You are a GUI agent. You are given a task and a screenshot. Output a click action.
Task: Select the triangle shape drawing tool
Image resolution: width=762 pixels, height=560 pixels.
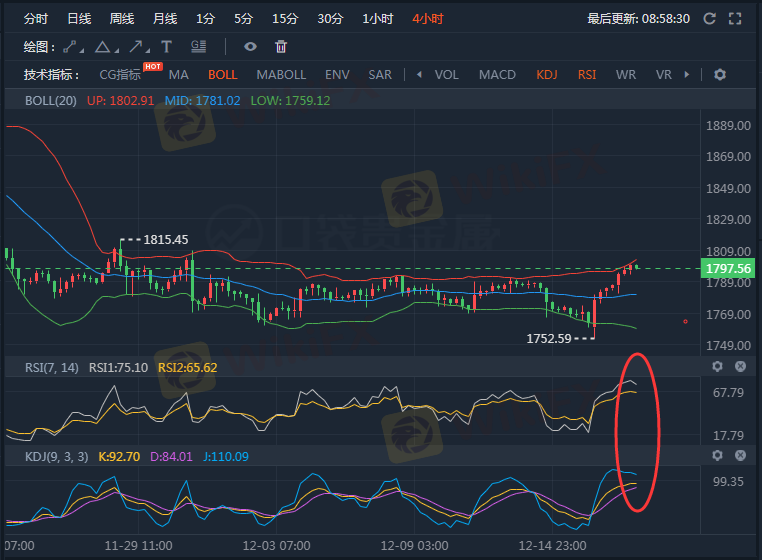pos(103,46)
